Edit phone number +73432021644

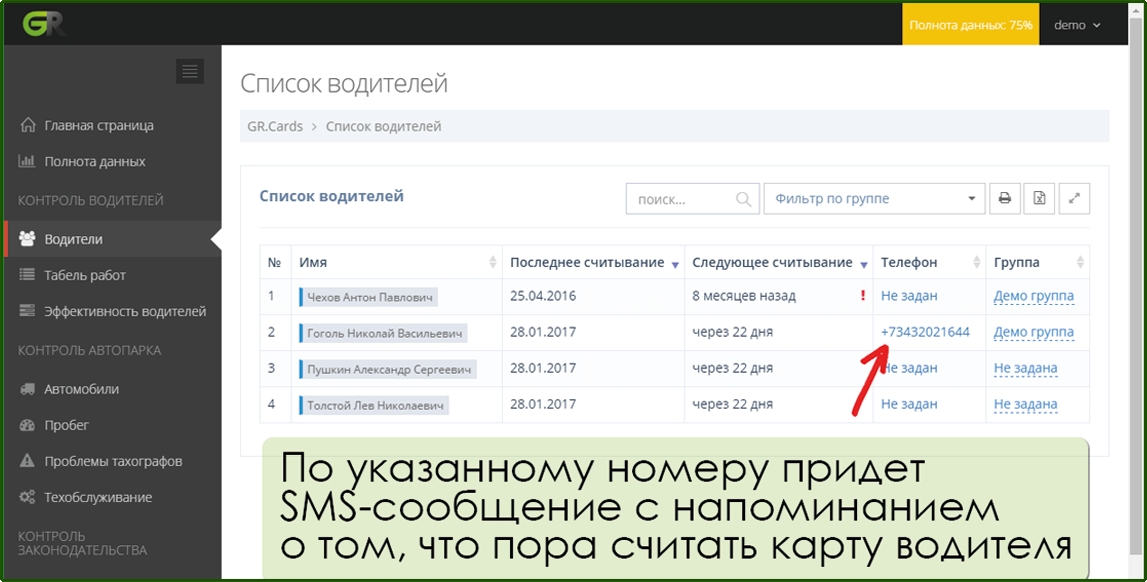(925, 332)
